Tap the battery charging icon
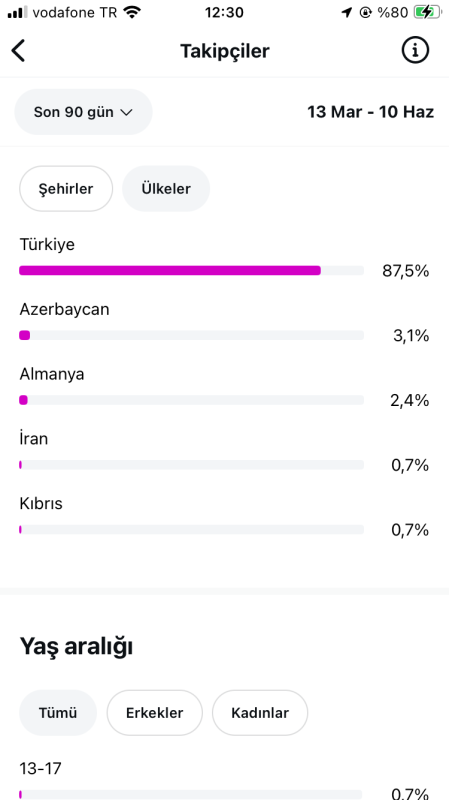Viewport: 449px width, 800px height. pos(428,12)
